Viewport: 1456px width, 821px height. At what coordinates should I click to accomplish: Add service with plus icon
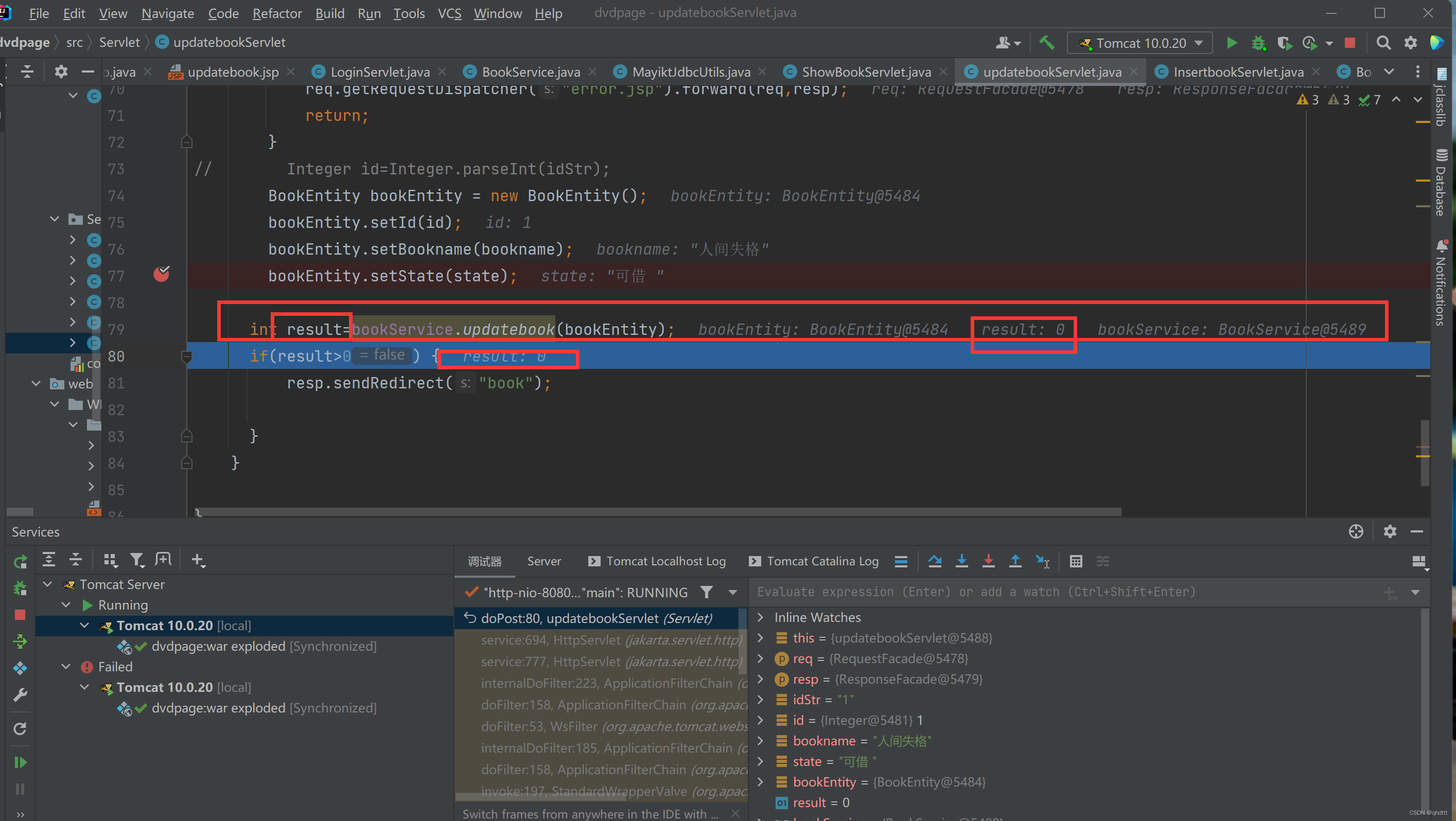pyautogui.click(x=197, y=559)
